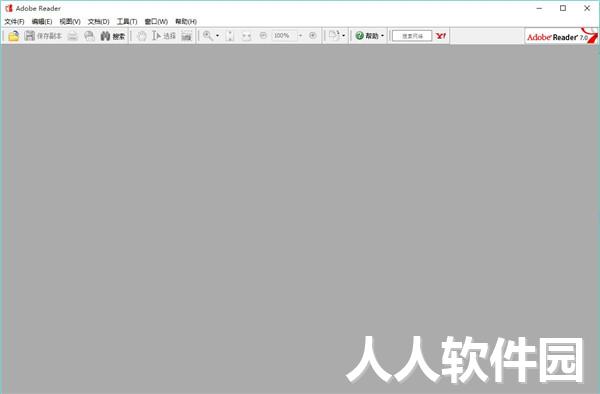This screenshot has height=394, width=600.
Task: Click the binoculars search button
Action: 113,36
